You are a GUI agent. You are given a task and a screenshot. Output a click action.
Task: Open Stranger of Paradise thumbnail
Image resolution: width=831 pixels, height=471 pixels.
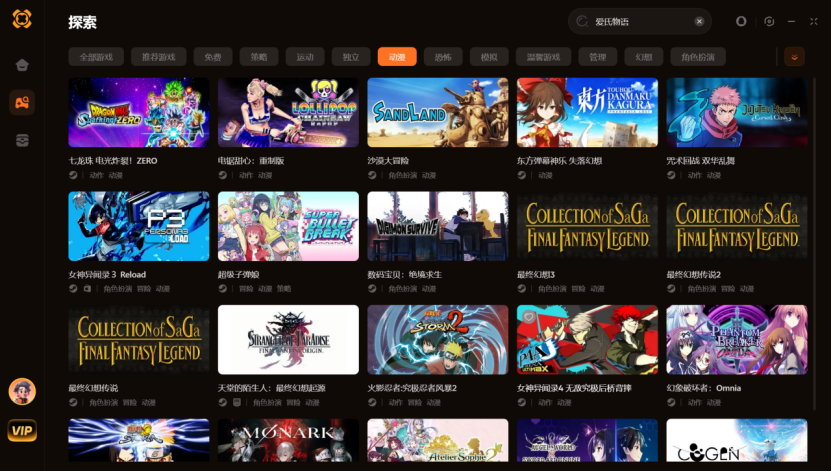pyautogui.click(x=288, y=340)
